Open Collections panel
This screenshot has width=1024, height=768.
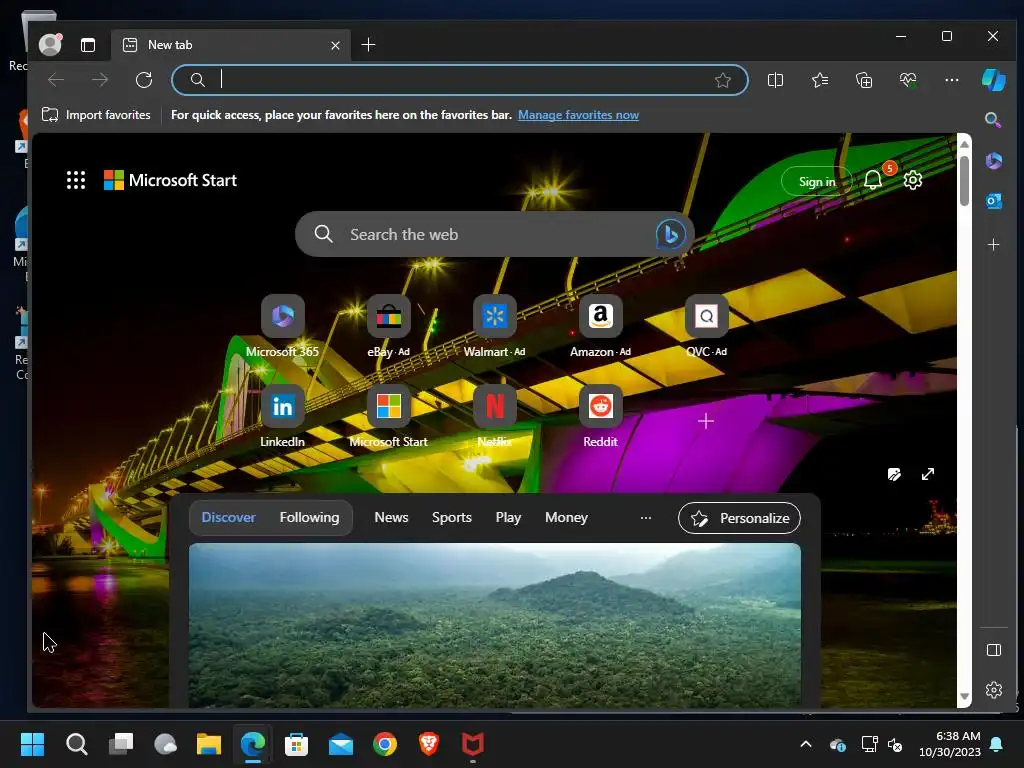pyautogui.click(x=864, y=80)
